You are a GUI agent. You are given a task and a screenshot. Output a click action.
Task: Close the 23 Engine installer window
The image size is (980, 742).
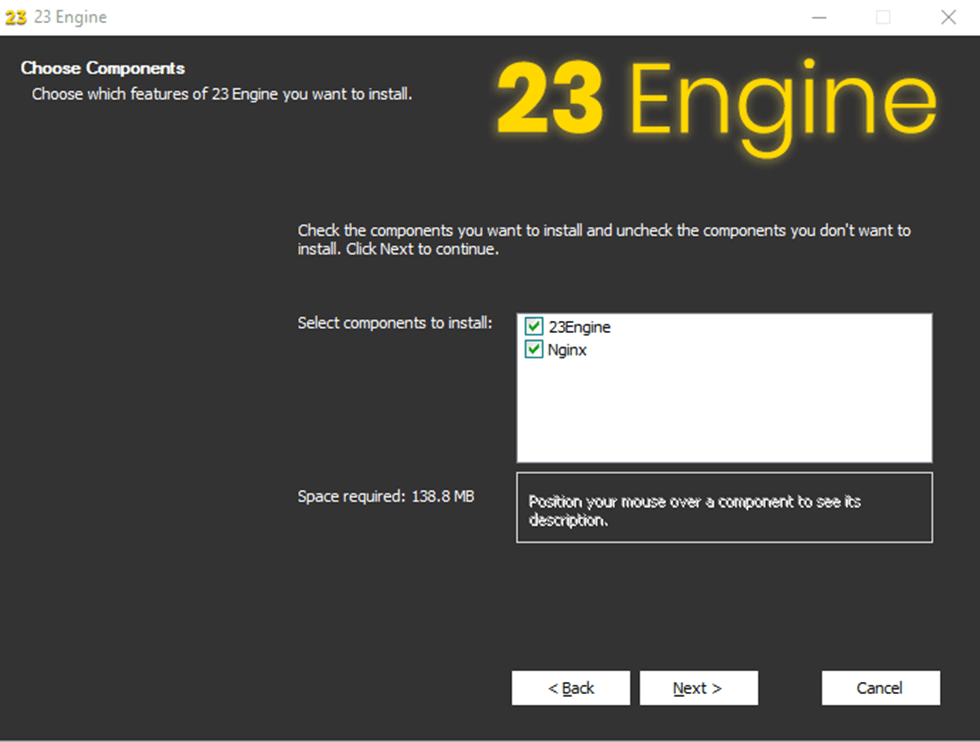coord(948,17)
